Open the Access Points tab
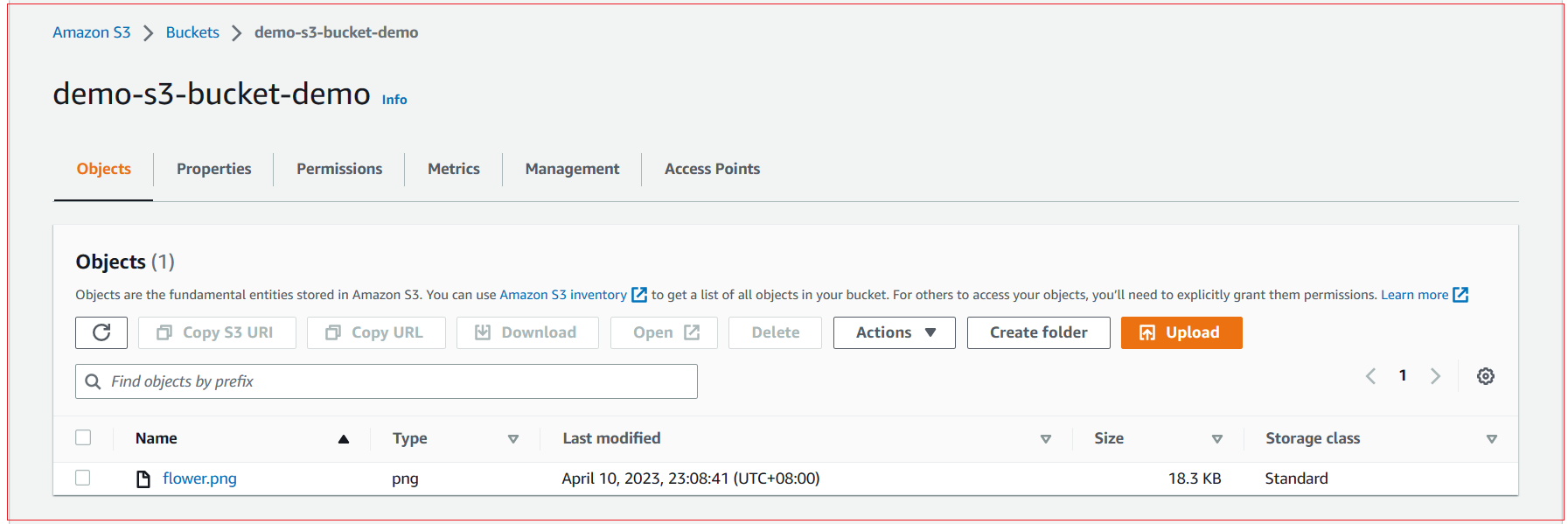Image resolution: width=1568 pixels, height=524 pixels. pos(712,169)
